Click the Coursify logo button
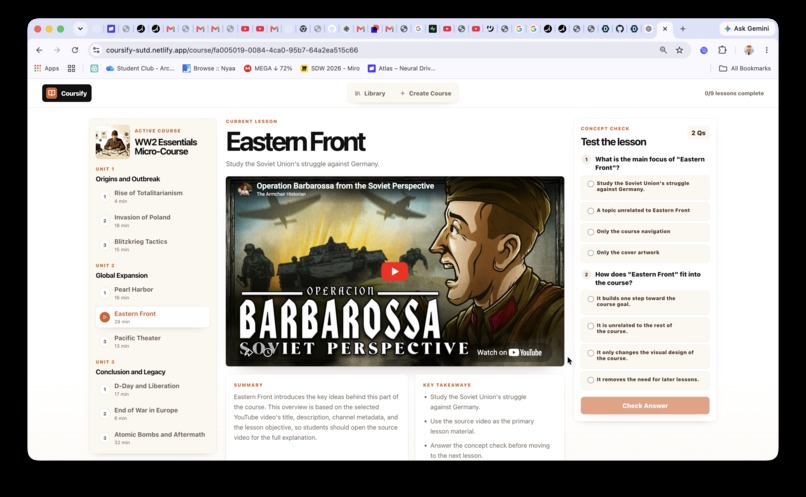This screenshot has height=497, width=806. point(67,93)
